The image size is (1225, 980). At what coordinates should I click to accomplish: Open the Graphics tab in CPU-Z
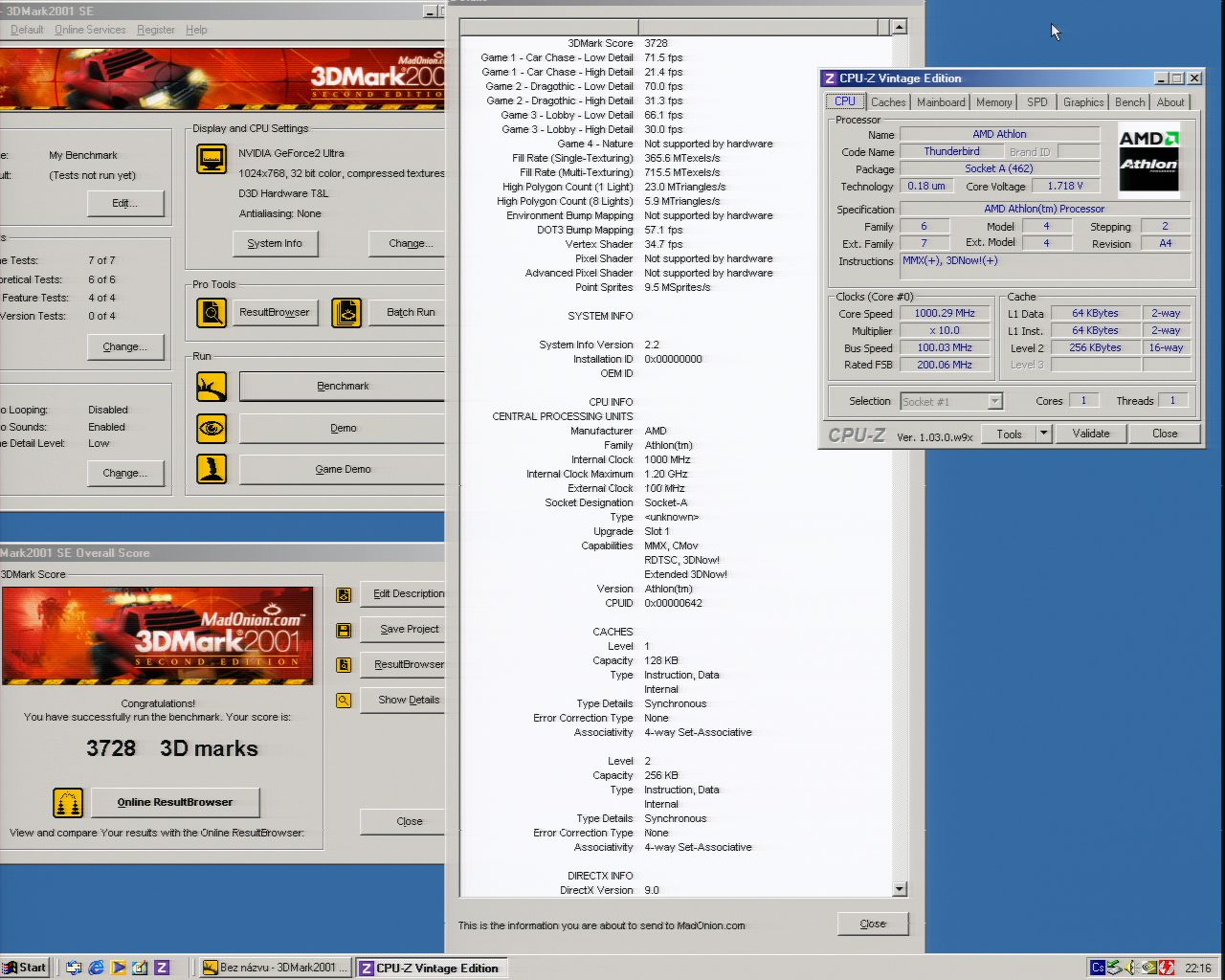[x=1083, y=102]
